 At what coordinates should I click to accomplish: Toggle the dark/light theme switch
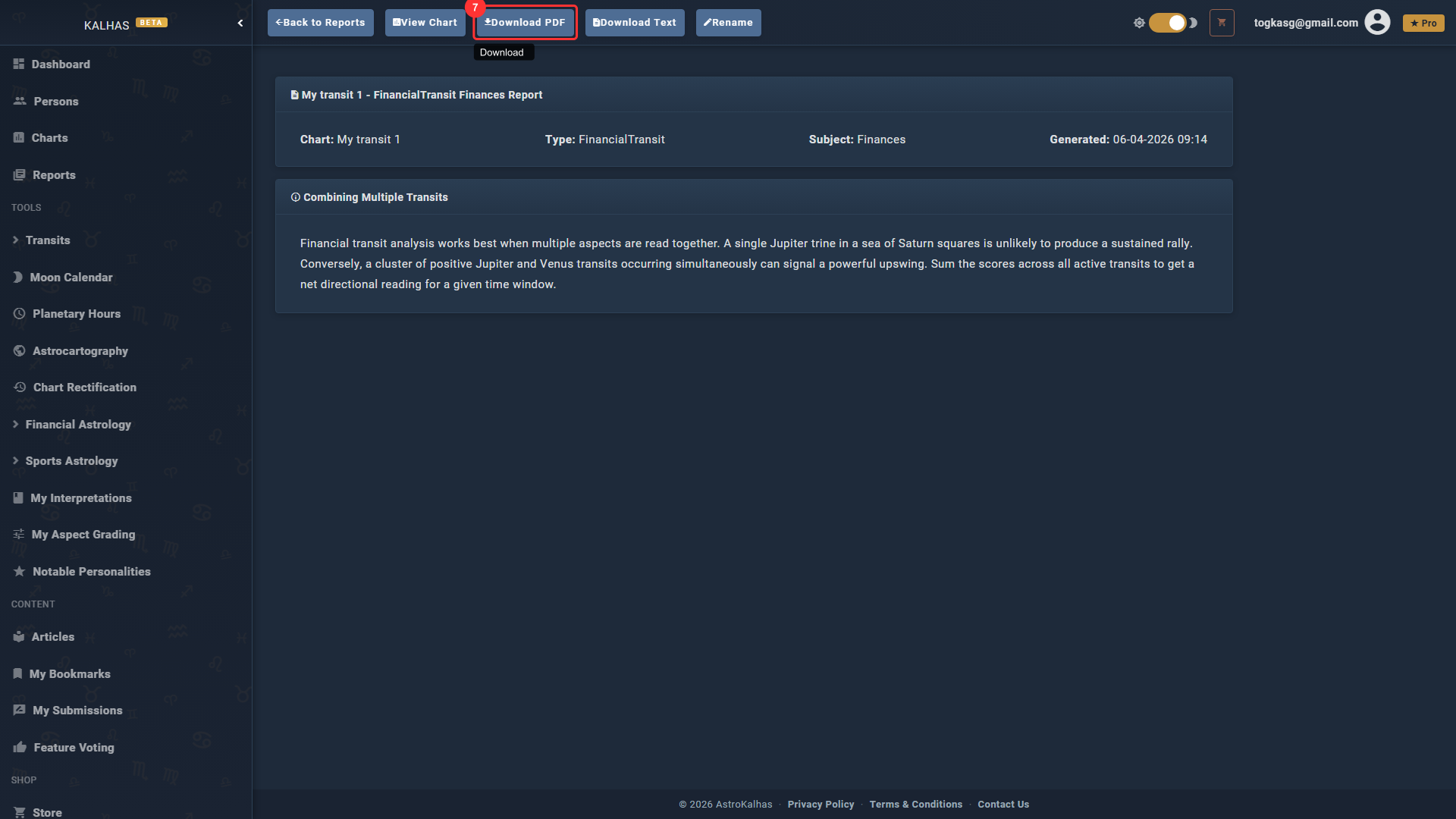tap(1168, 23)
